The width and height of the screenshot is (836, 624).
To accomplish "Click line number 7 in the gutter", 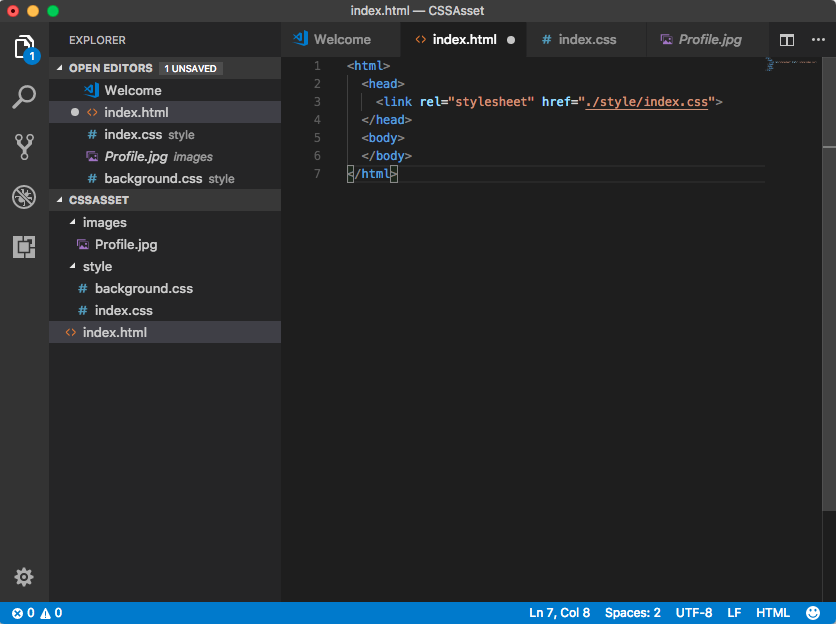I will [317, 173].
